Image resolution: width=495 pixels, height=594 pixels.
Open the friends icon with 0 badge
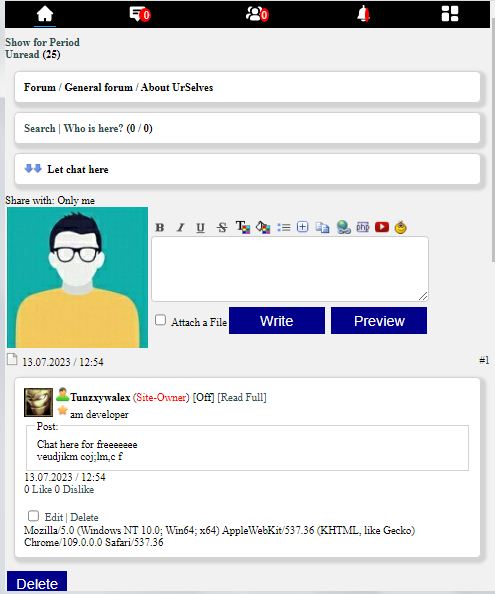(x=257, y=14)
